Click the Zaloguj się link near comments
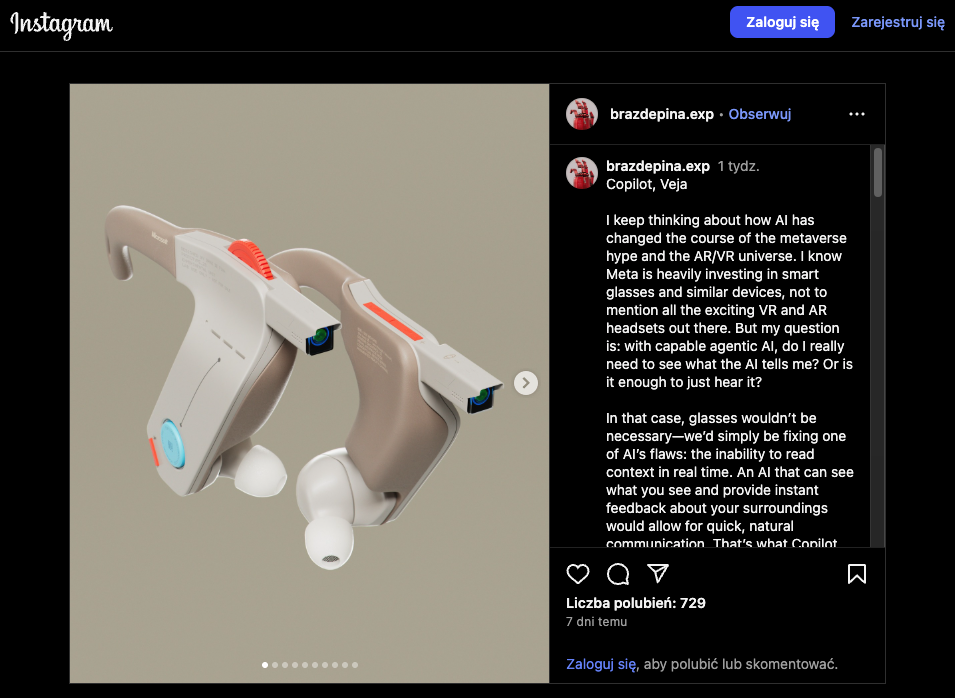The width and height of the screenshot is (955, 698). click(601, 664)
